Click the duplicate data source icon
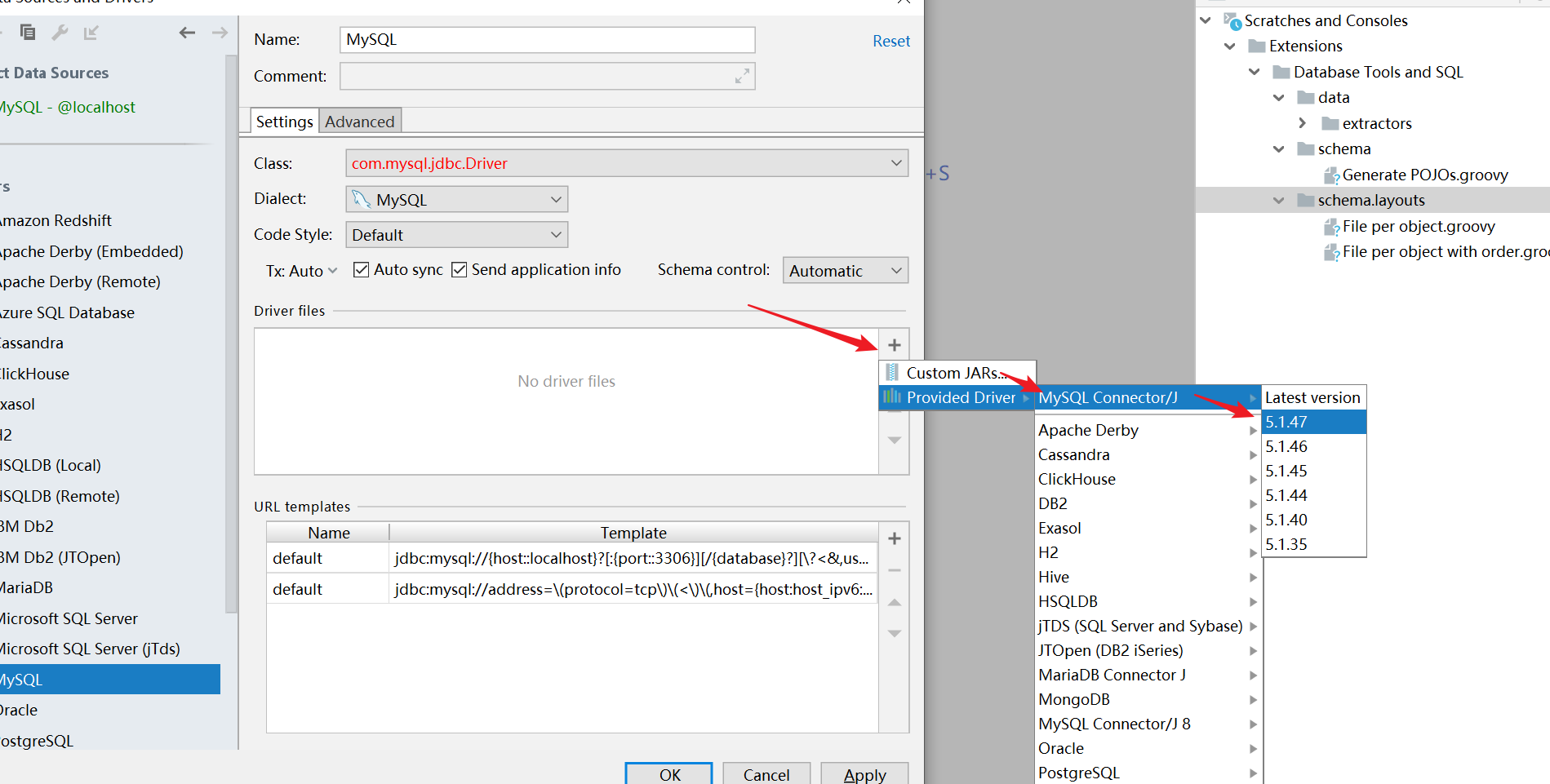Viewport: 1550px width, 784px height. pos(28,33)
